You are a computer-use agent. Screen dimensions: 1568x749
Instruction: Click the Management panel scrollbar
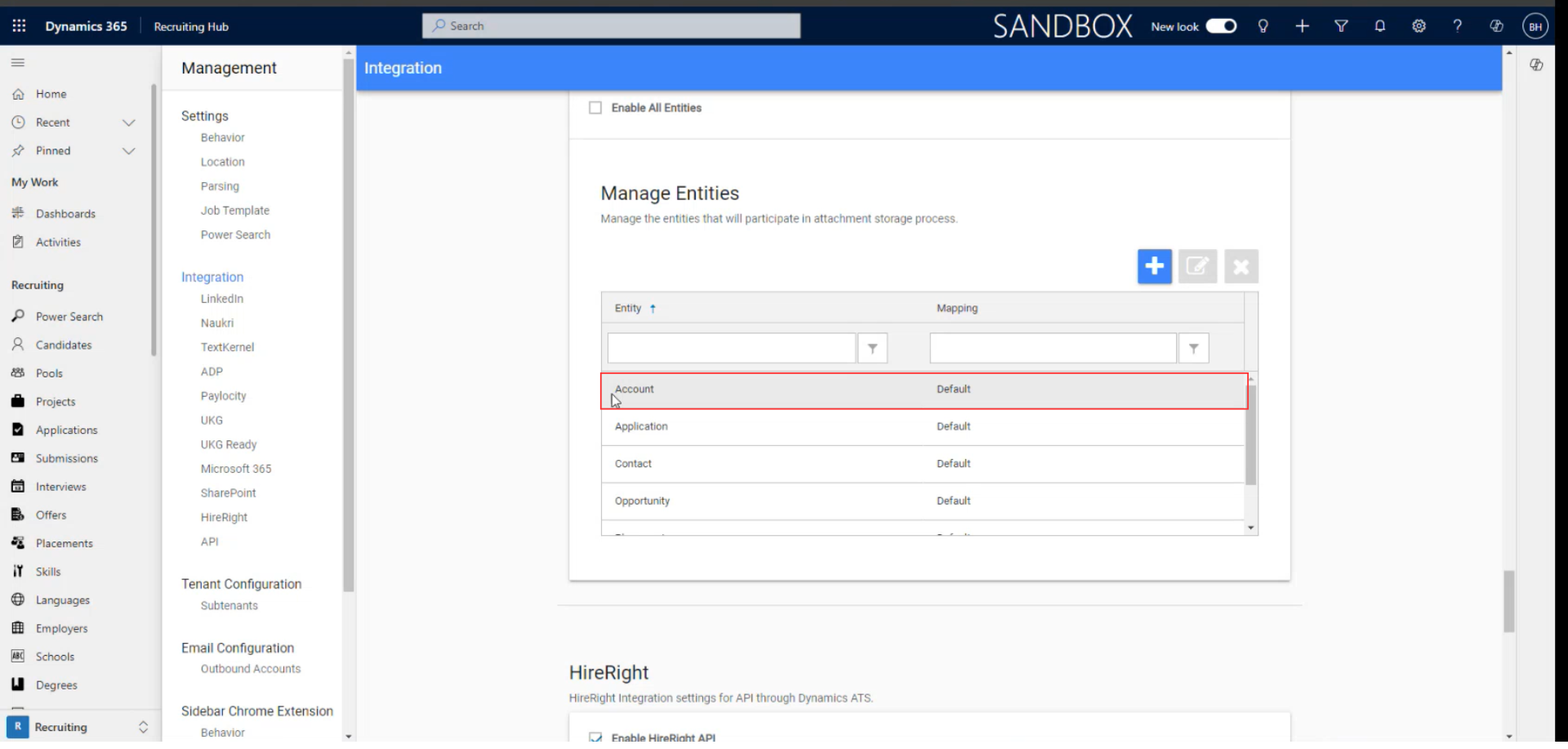click(349, 325)
